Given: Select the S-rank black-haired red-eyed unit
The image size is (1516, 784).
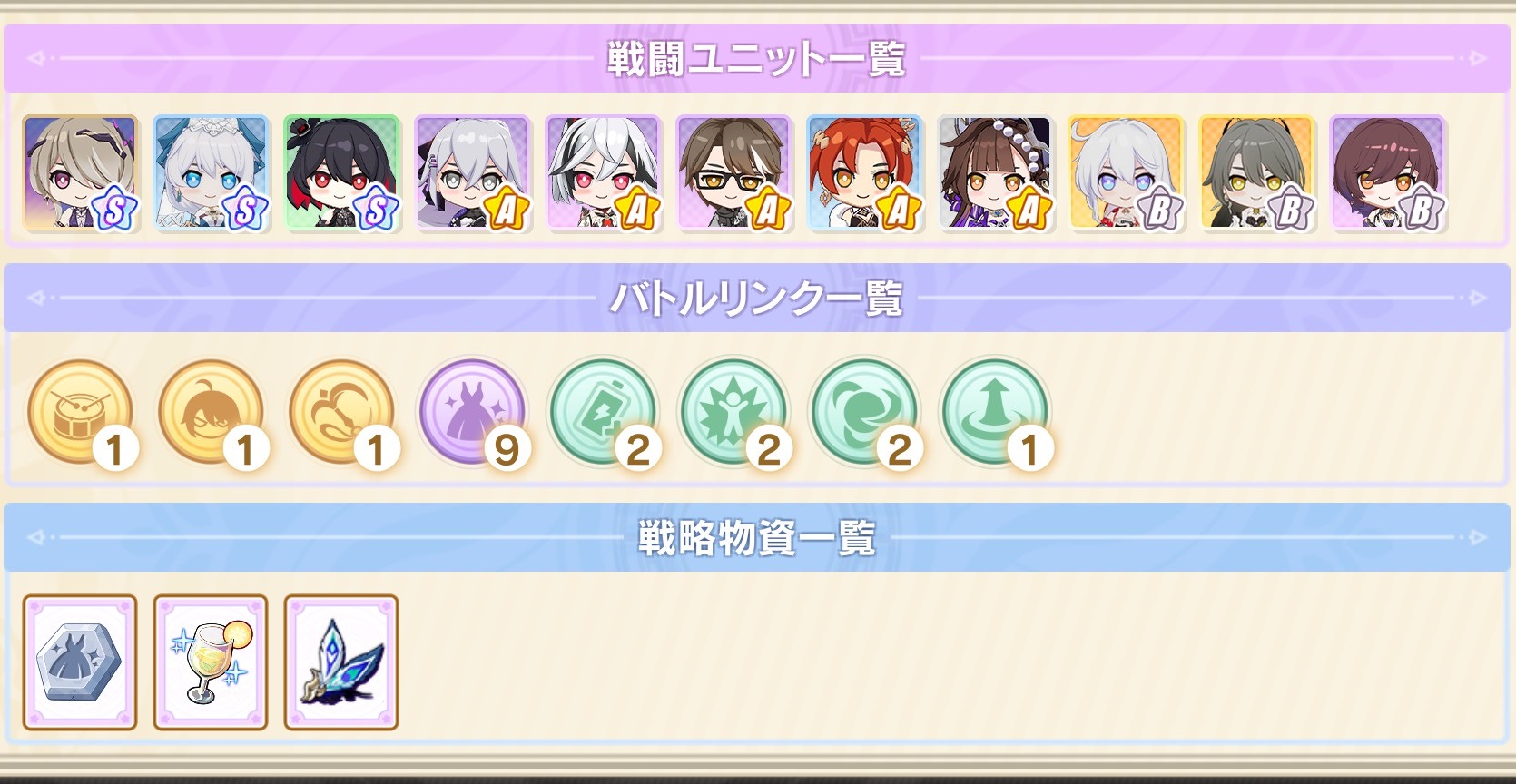Looking at the screenshot, I should coord(342,173).
